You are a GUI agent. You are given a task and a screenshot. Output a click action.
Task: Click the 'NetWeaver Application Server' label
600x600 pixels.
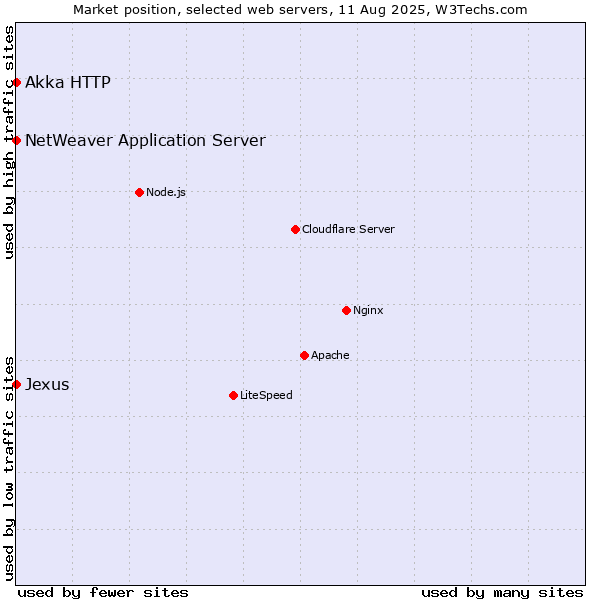point(145,140)
